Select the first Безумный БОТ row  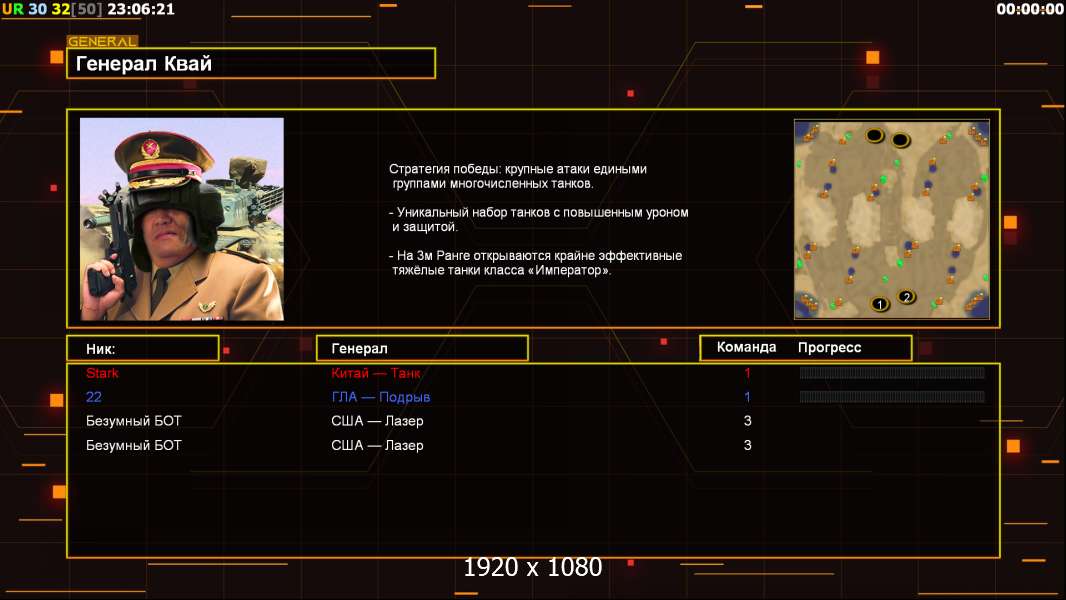tap(533, 421)
